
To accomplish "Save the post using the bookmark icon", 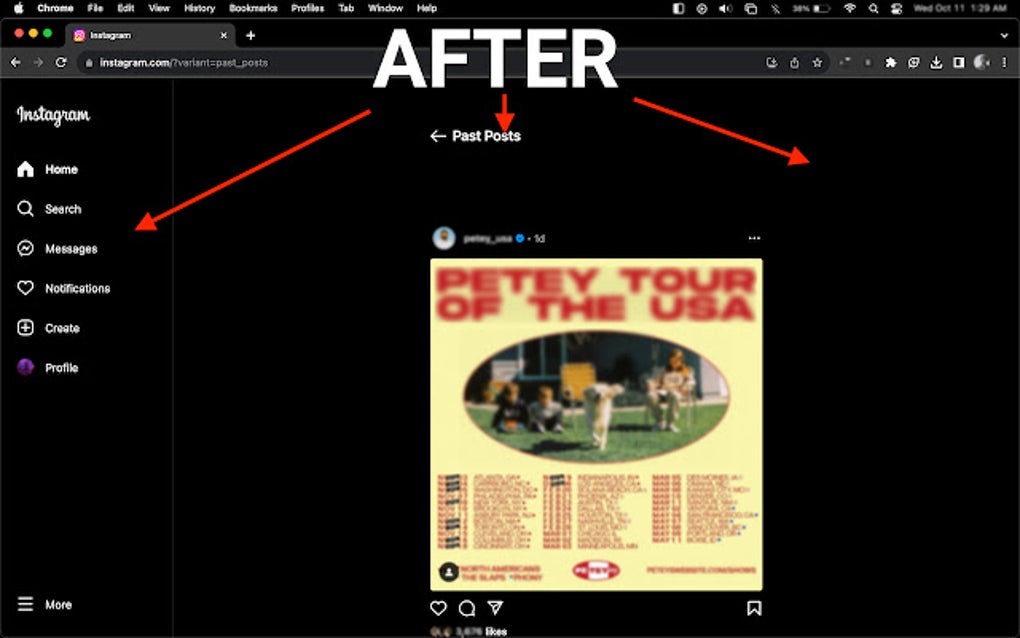I will [755, 608].
